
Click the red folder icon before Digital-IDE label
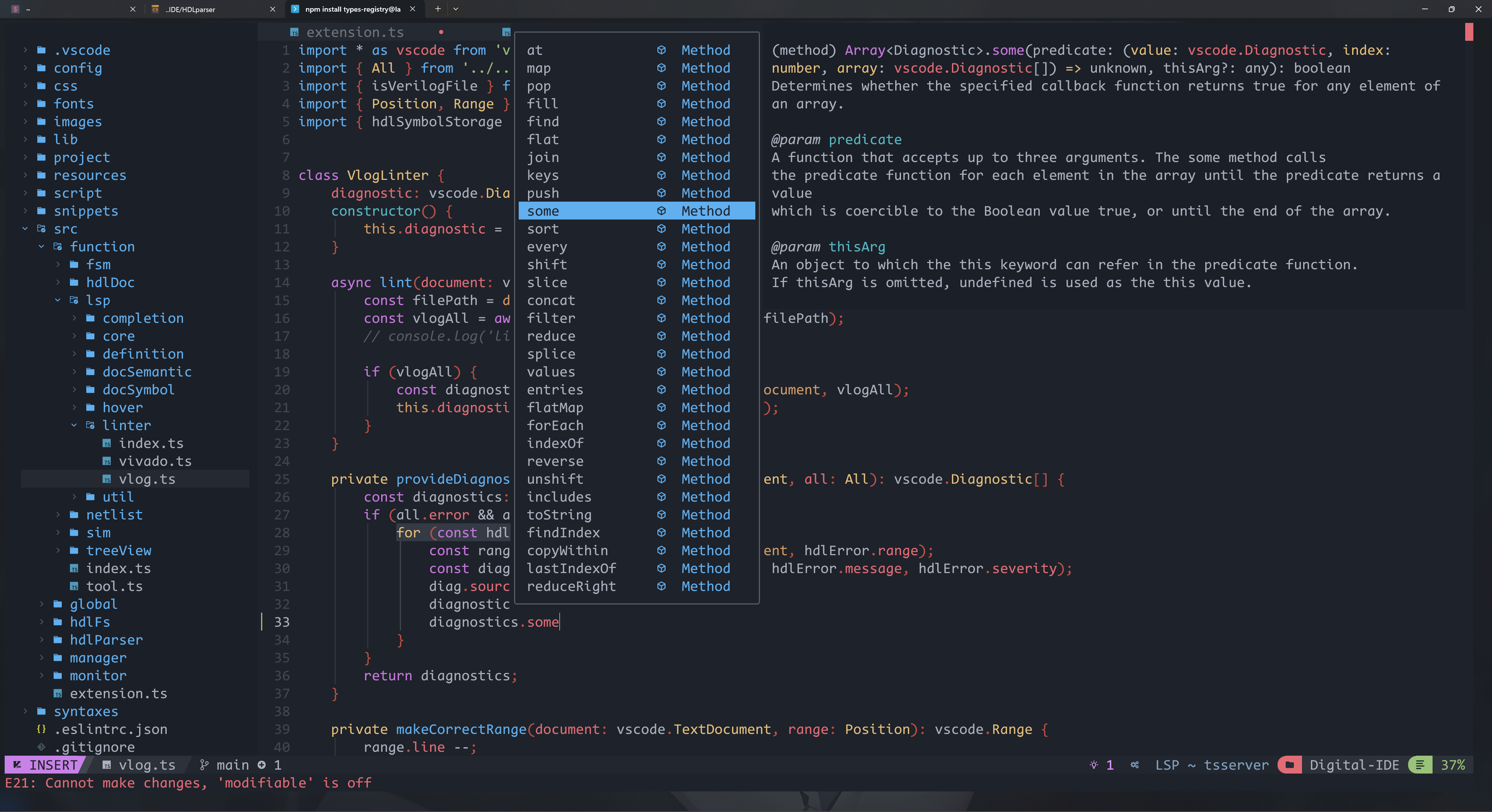click(x=1289, y=765)
